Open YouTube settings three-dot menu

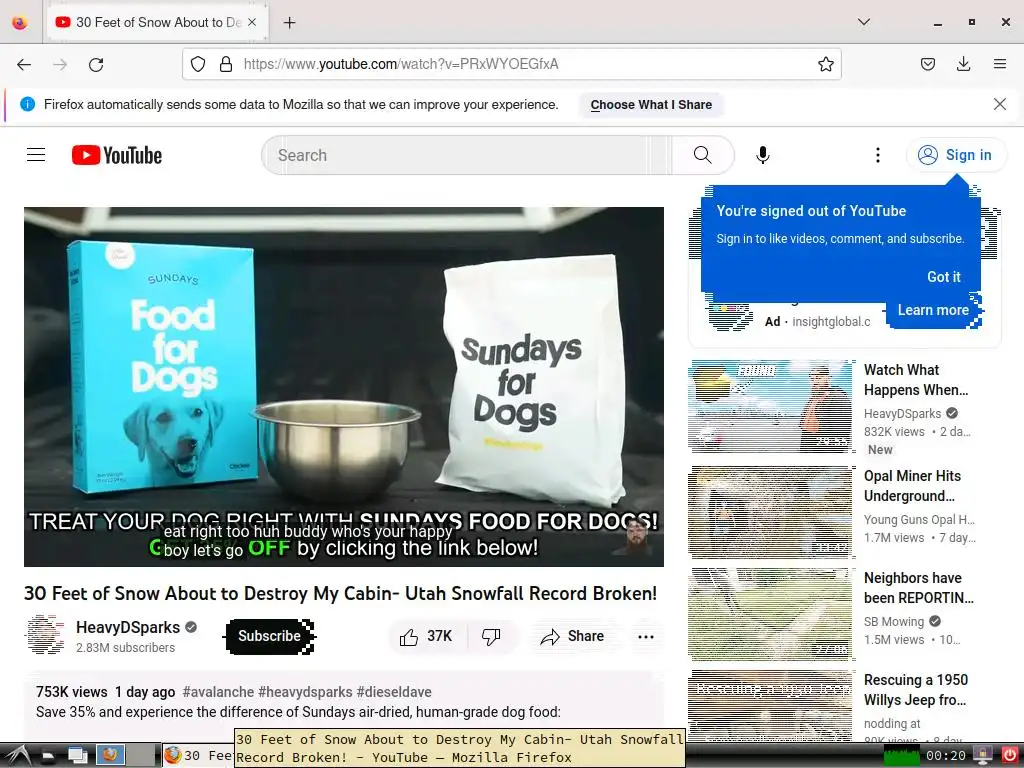pos(877,155)
